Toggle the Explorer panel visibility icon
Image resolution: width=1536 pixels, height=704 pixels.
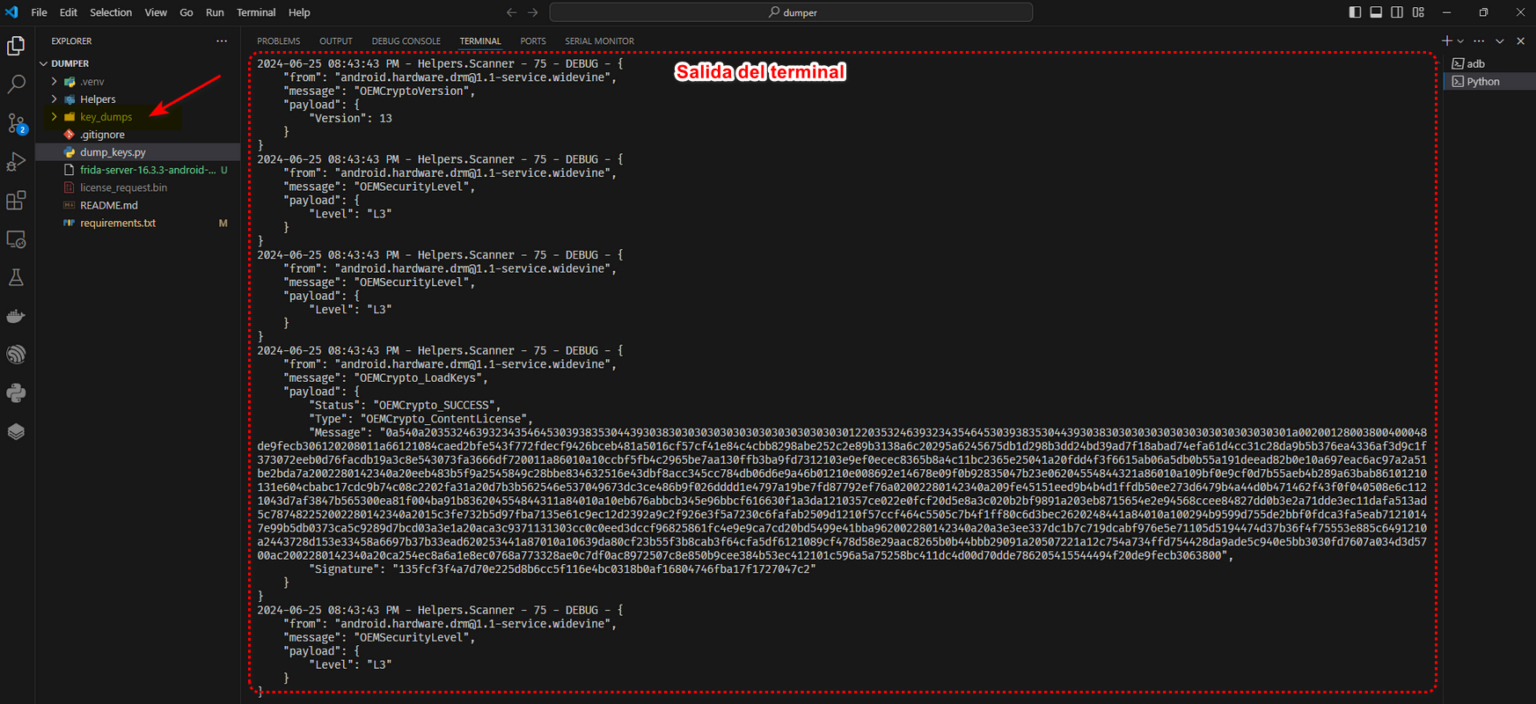[1353, 11]
